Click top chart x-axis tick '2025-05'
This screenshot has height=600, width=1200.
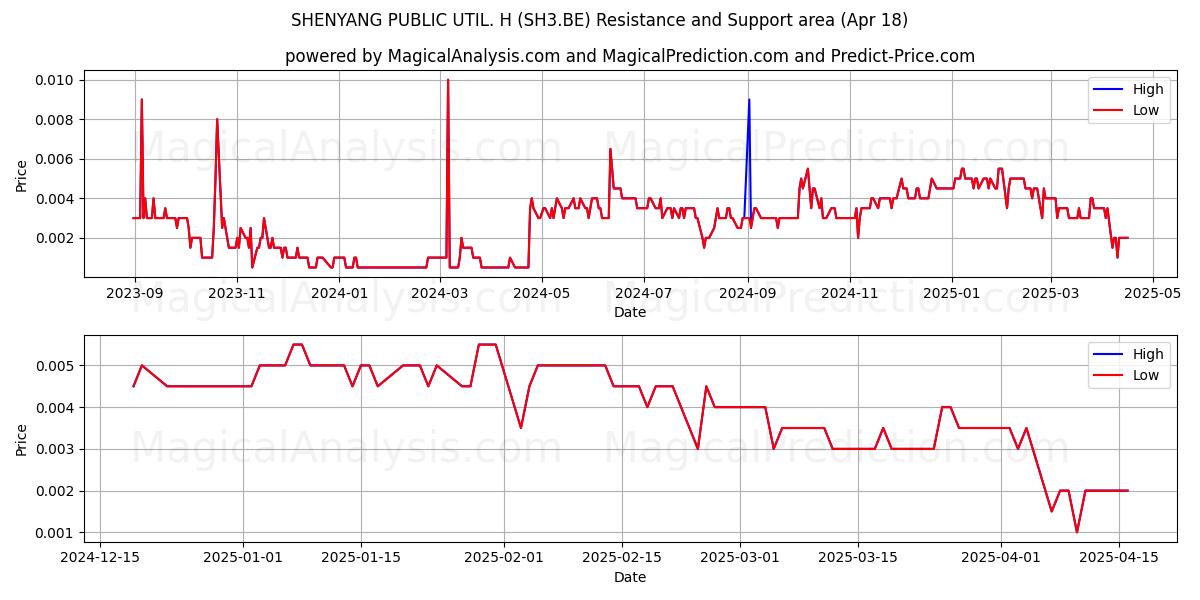point(1152,293)
